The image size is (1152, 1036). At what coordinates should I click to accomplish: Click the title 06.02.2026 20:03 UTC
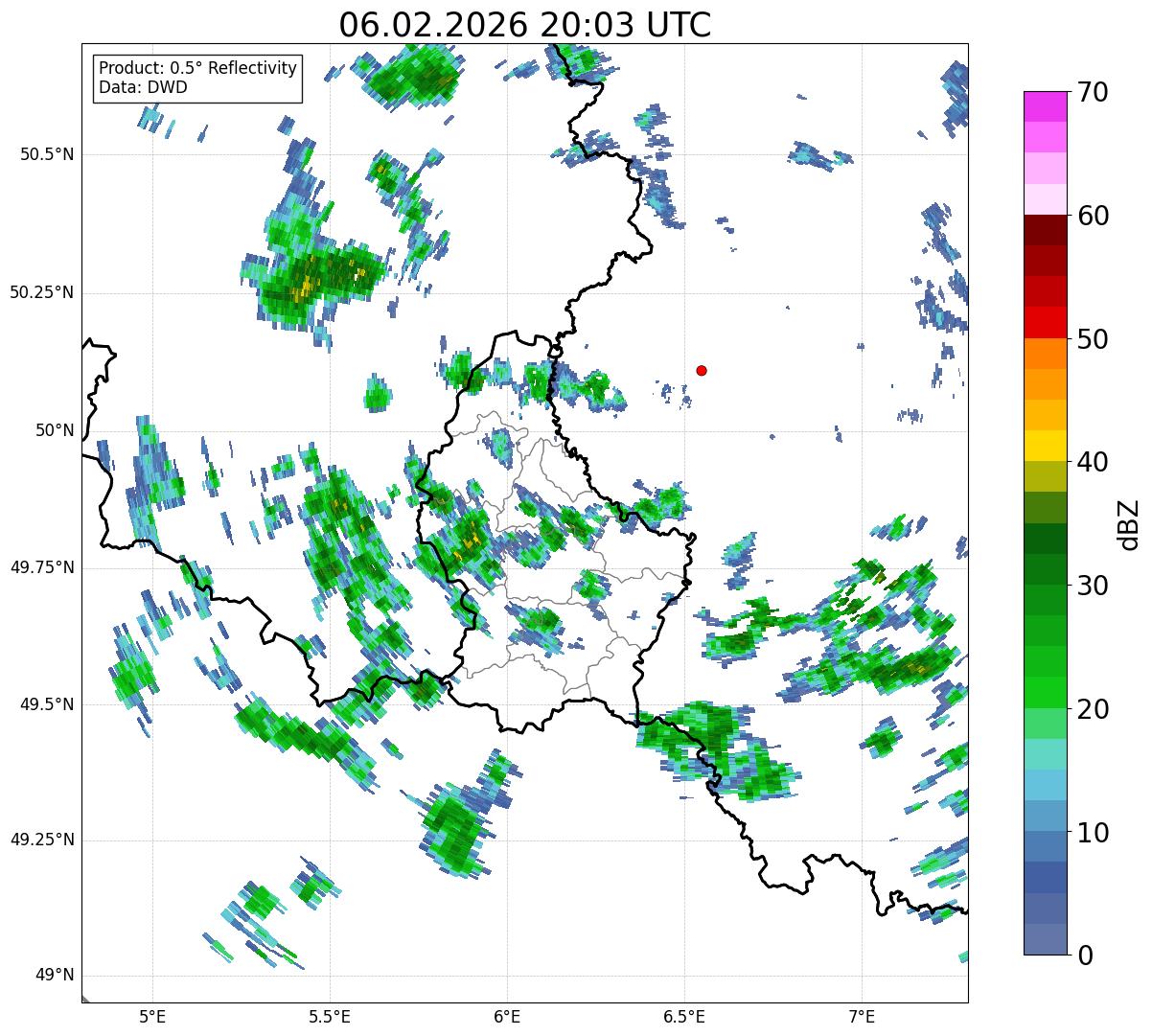pyautogui.click(x=524, y=25)
